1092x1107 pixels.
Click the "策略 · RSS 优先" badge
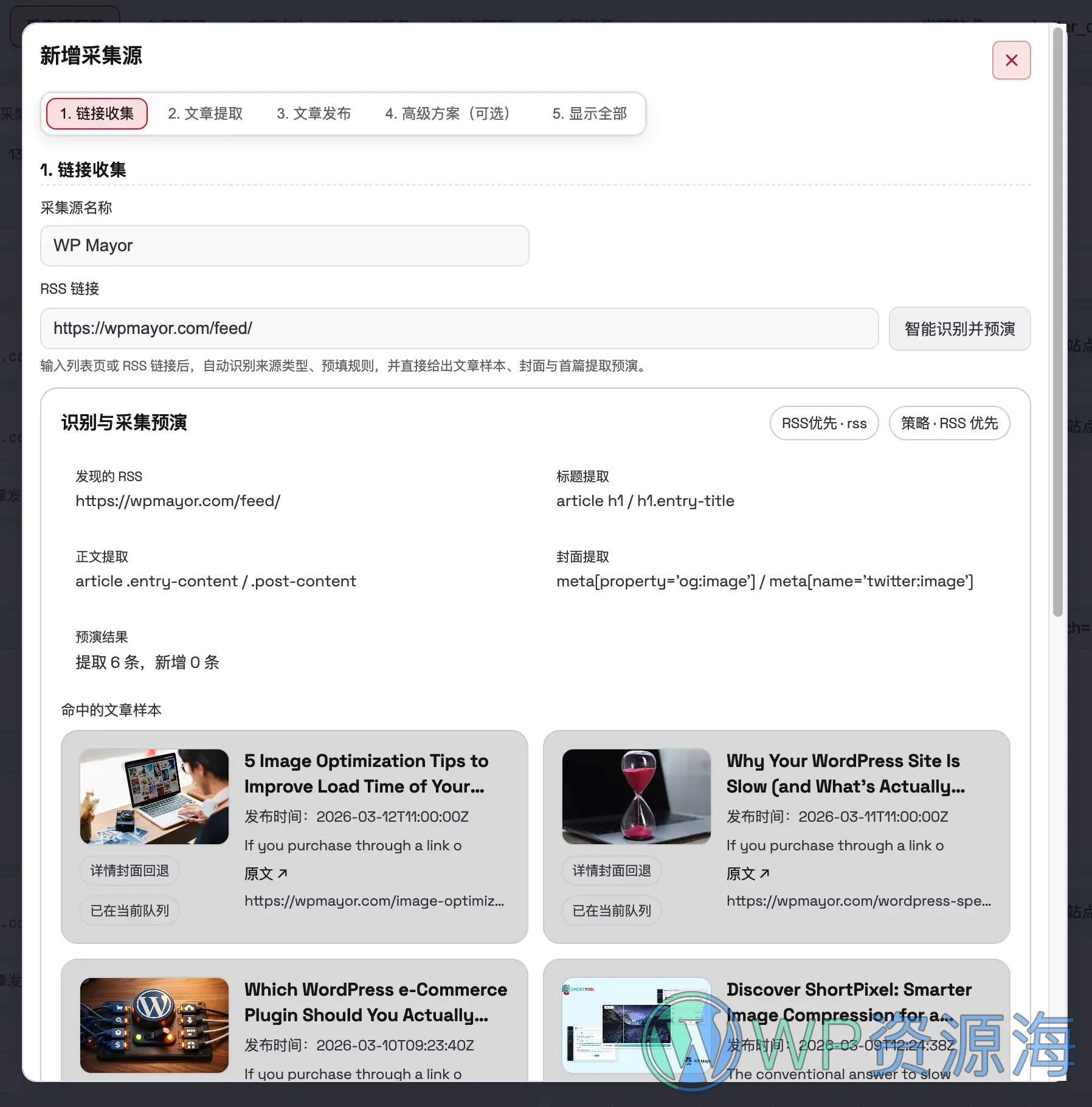pyautogui.click(x=949, y=423)
